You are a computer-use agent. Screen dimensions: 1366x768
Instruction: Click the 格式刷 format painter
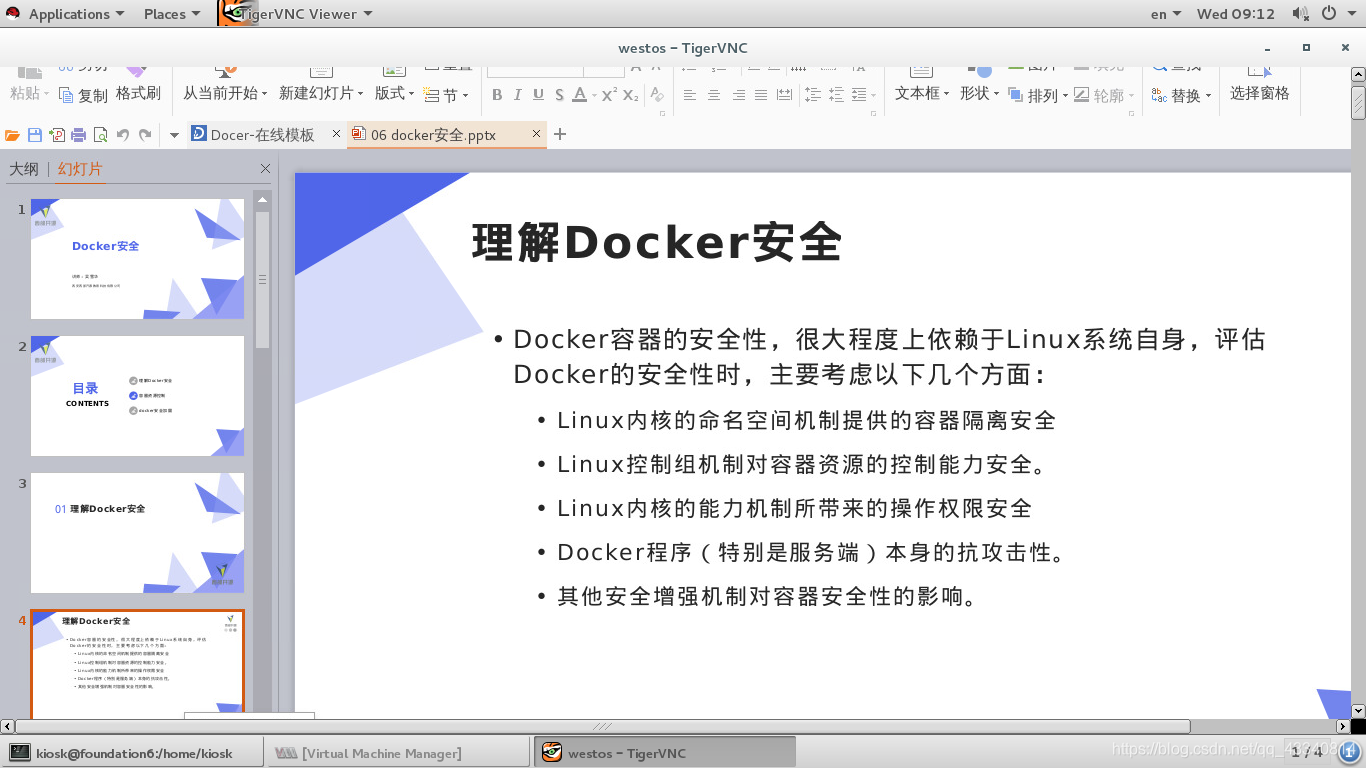(138, 93)
